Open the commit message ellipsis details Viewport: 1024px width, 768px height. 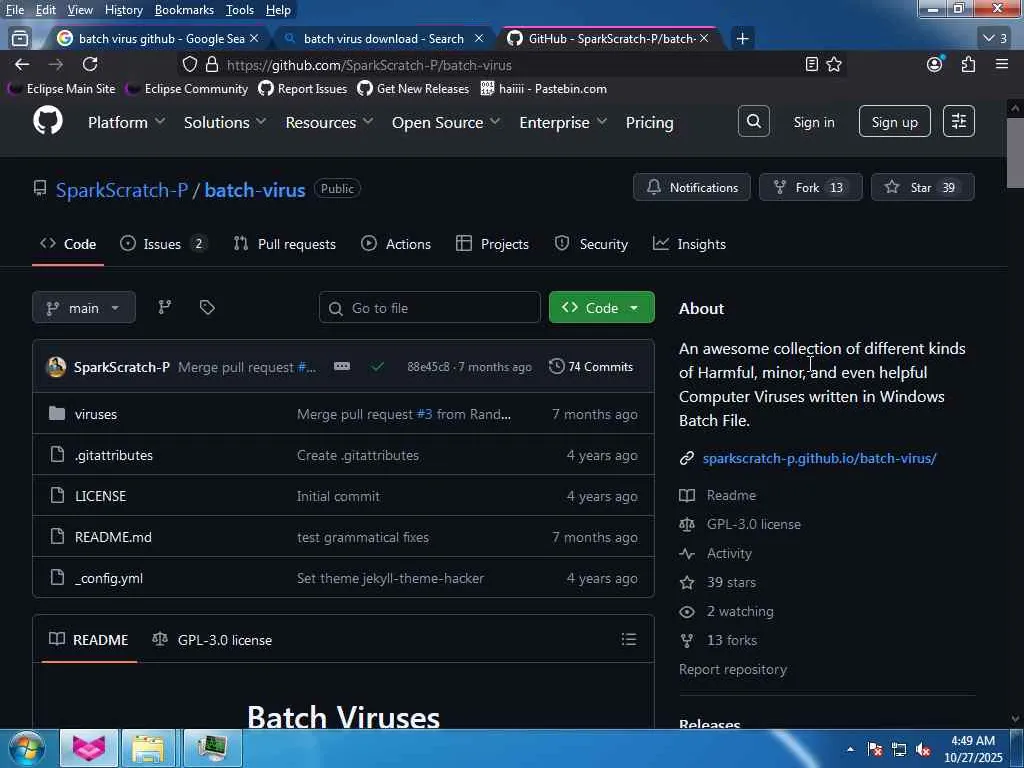[x=342, y=366]
